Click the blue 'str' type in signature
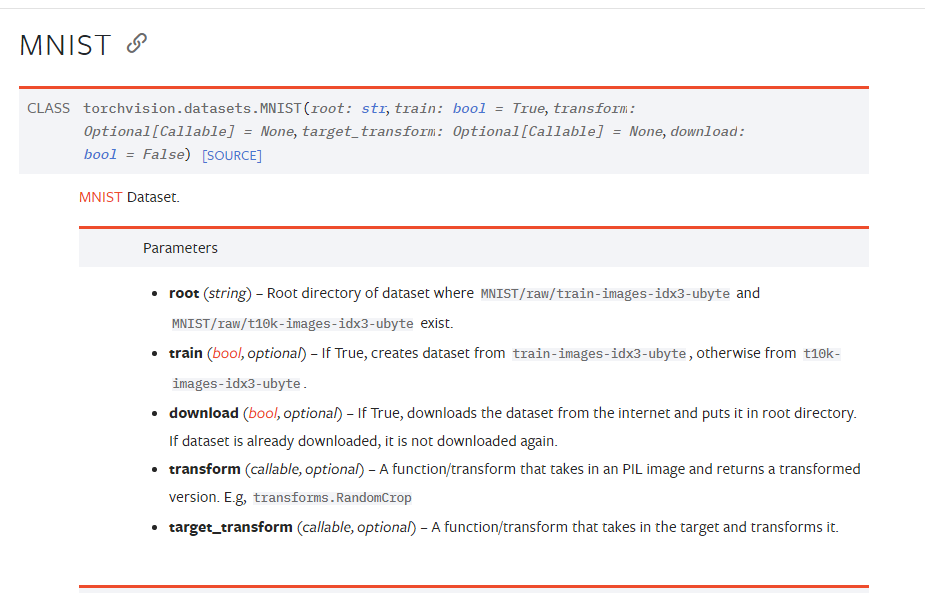925x593 pixels. (x=374, y=108)
